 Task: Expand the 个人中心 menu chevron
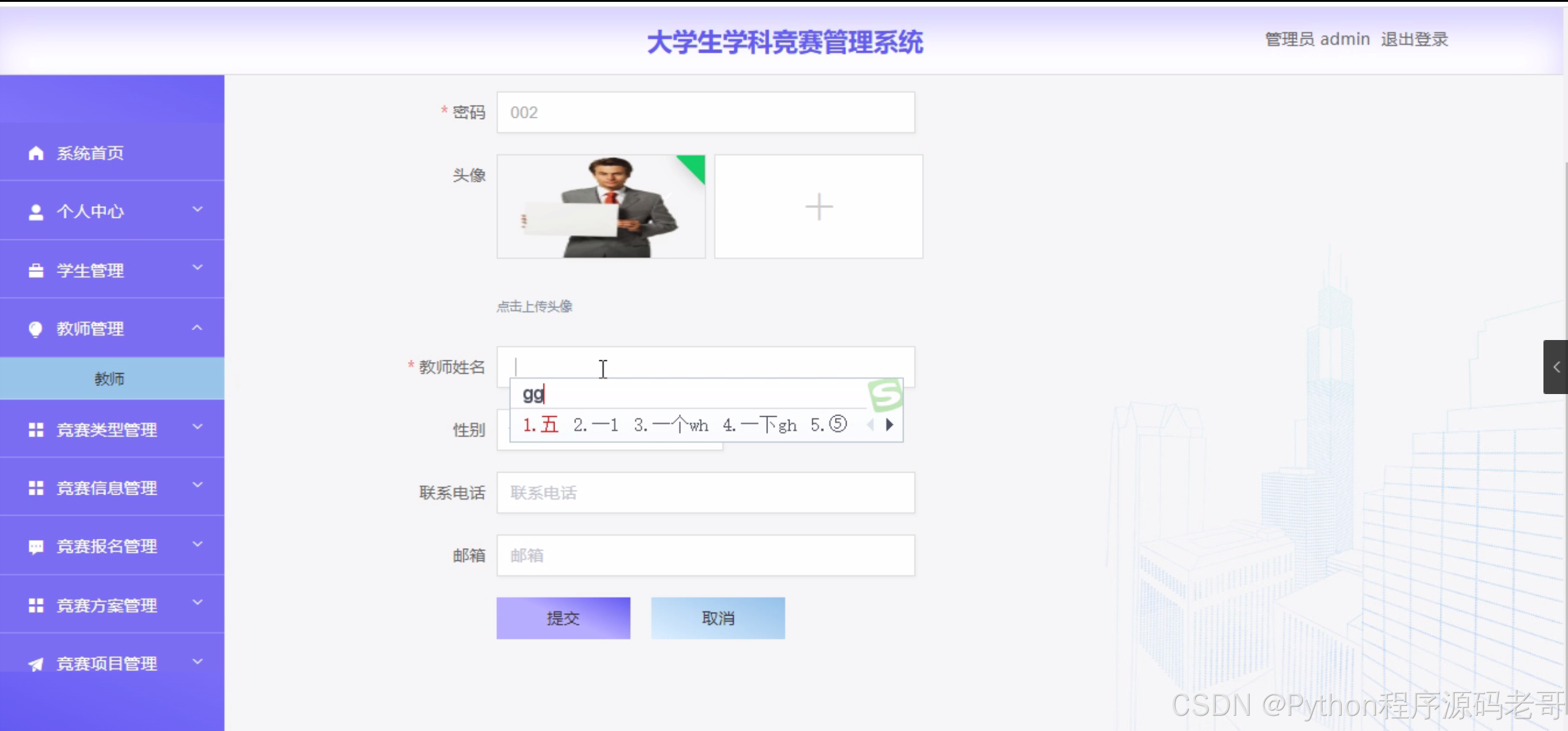click(197, 210)
